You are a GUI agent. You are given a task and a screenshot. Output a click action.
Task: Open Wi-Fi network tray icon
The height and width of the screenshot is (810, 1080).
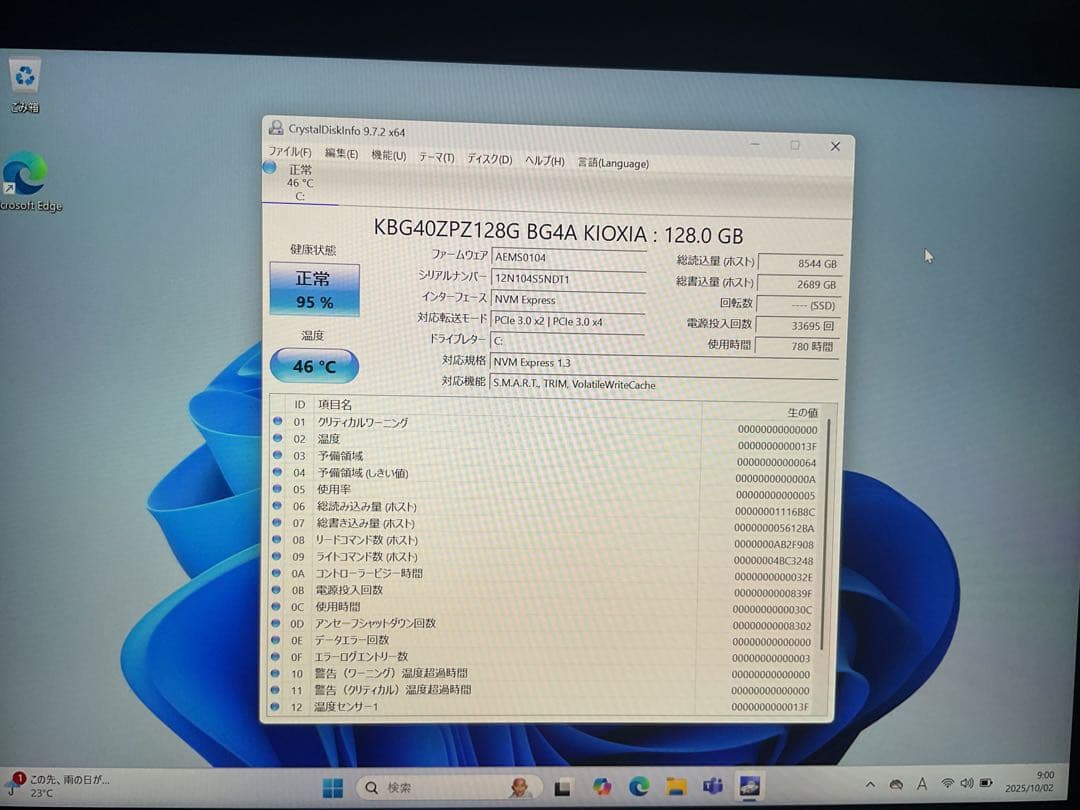click(948, 783)
